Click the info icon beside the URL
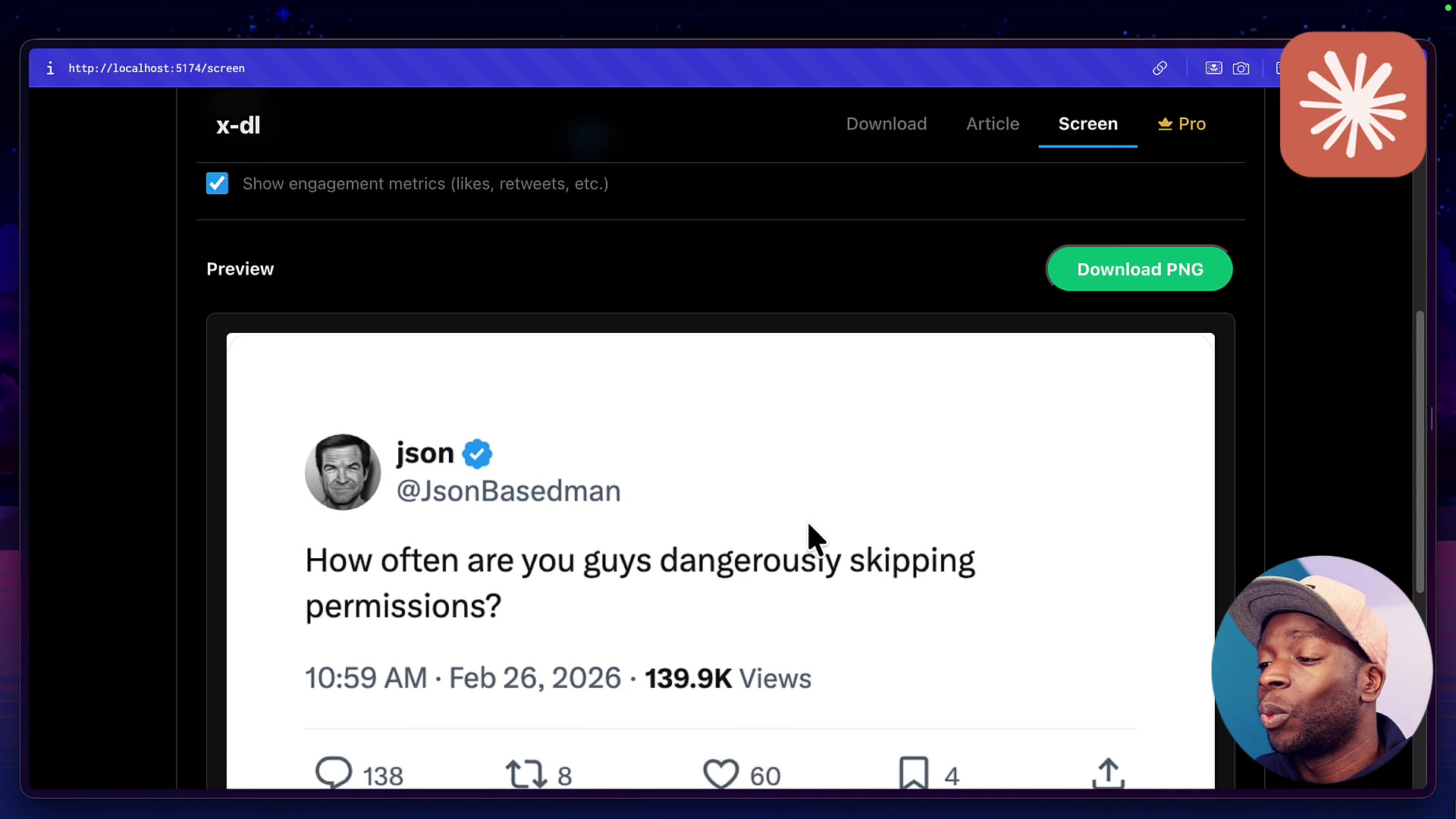 click(x=50, y=68)
